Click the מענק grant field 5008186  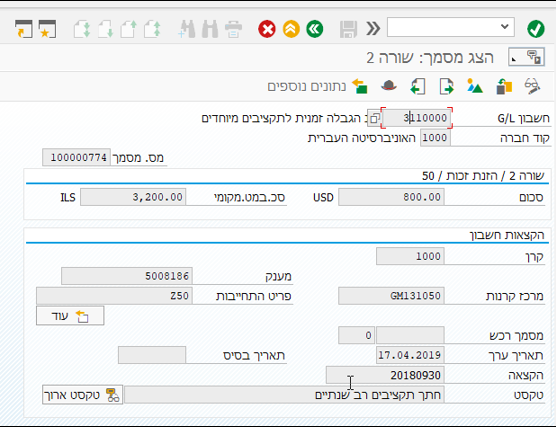pyautogui.click(x=127, y=276)
